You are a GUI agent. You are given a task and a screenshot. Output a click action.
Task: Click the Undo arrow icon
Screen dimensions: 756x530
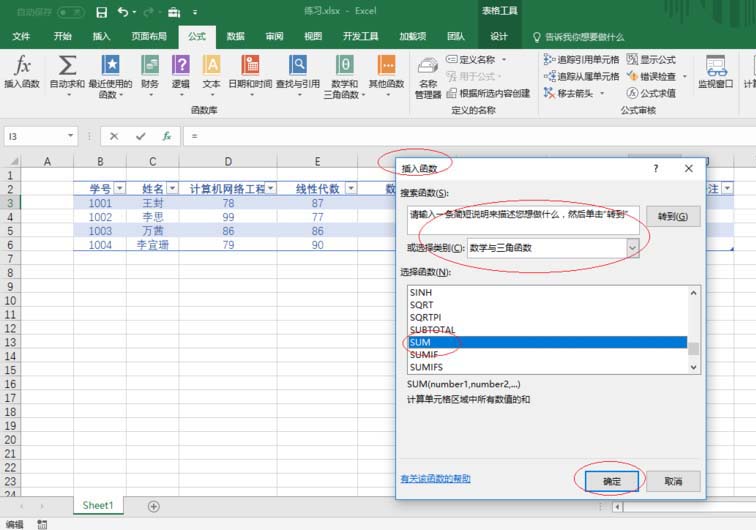pos(122,12)
